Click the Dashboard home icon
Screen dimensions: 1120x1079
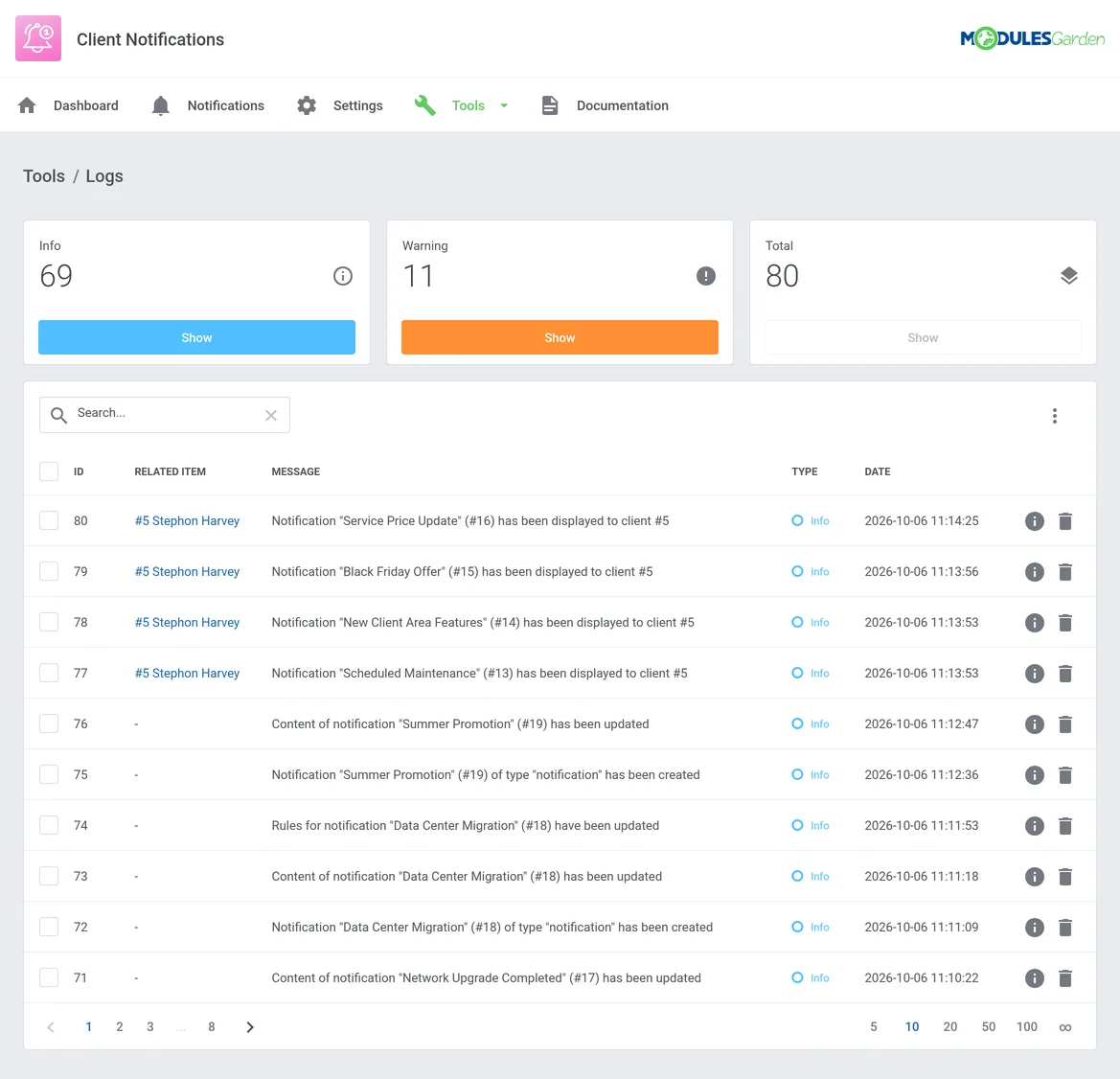27,105
